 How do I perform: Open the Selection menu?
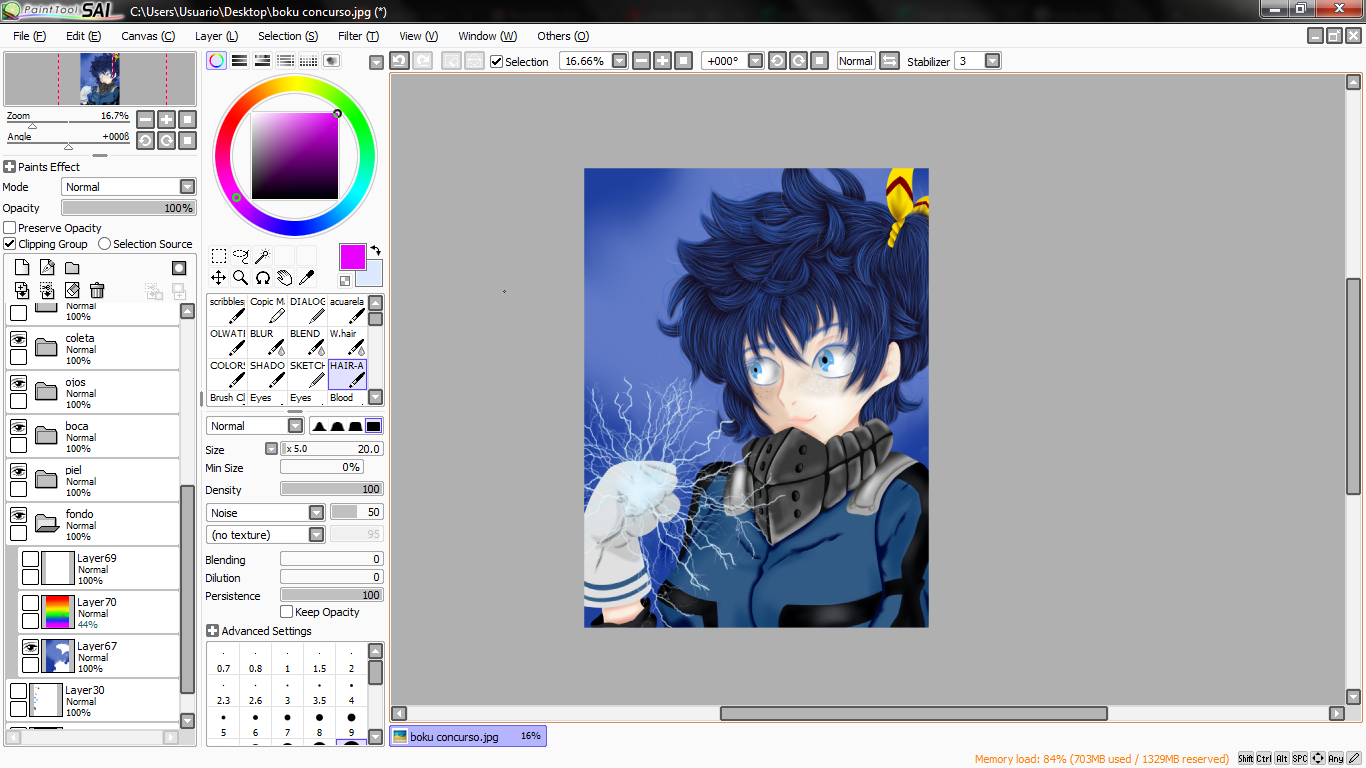288,36
